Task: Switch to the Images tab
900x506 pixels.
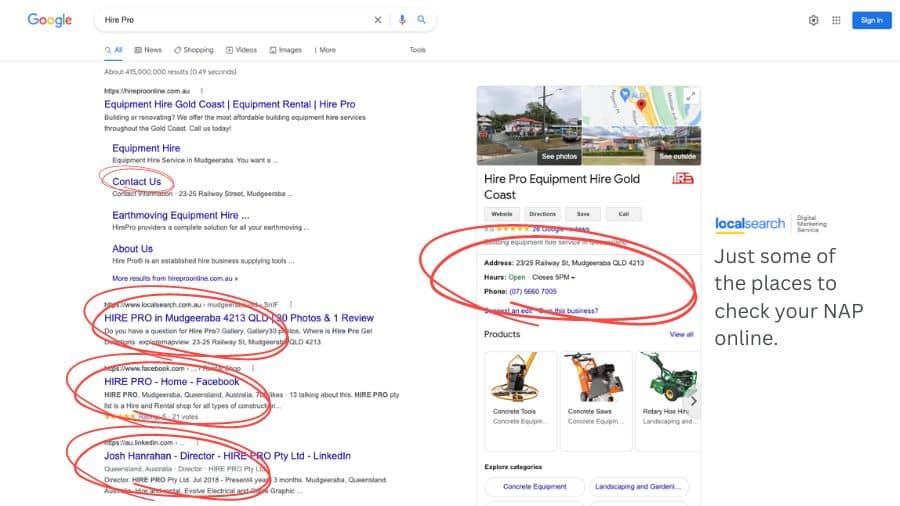Action: [x=286, y=50]
